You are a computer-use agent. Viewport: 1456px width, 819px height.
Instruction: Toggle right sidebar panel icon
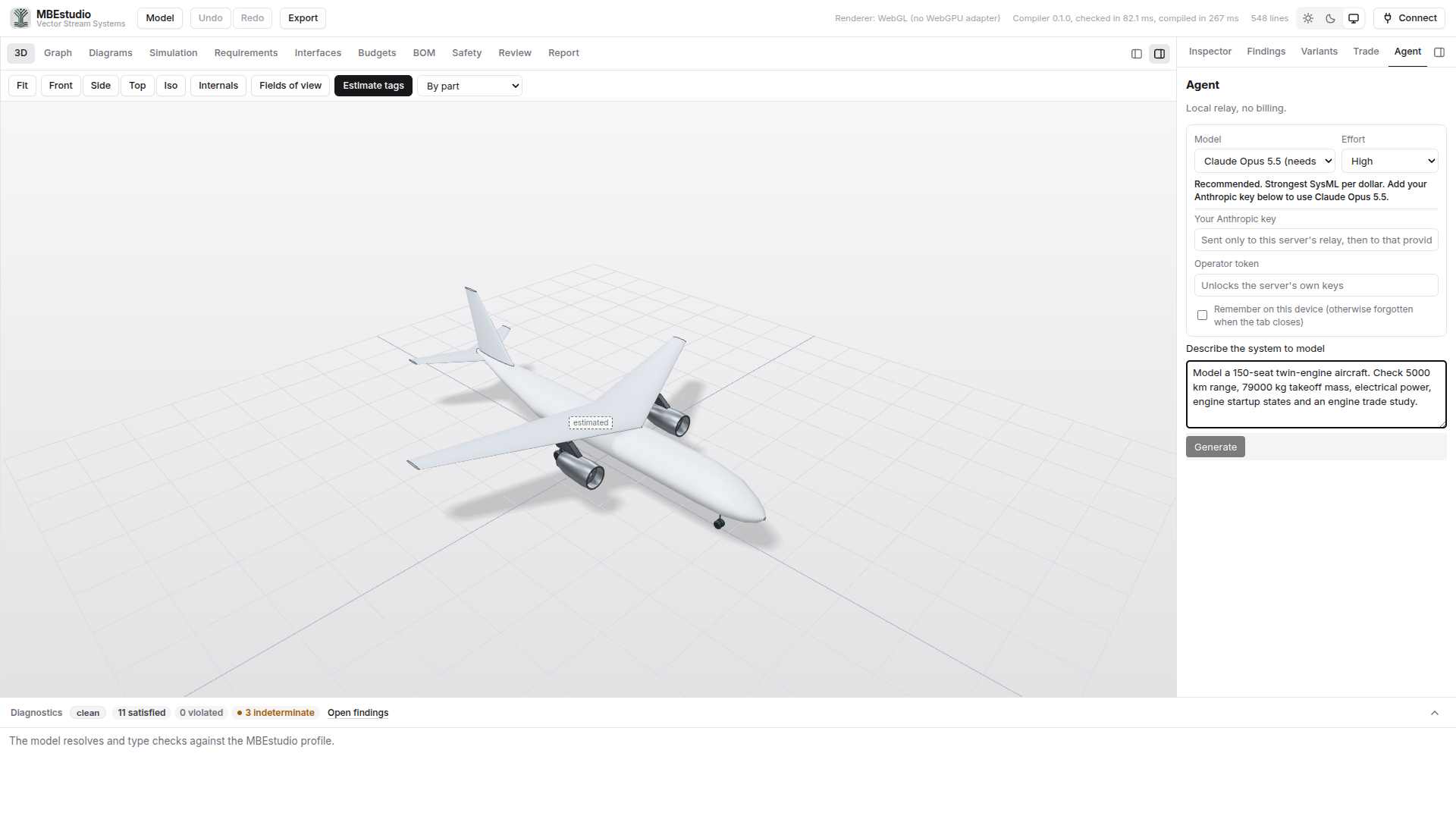1159,54
